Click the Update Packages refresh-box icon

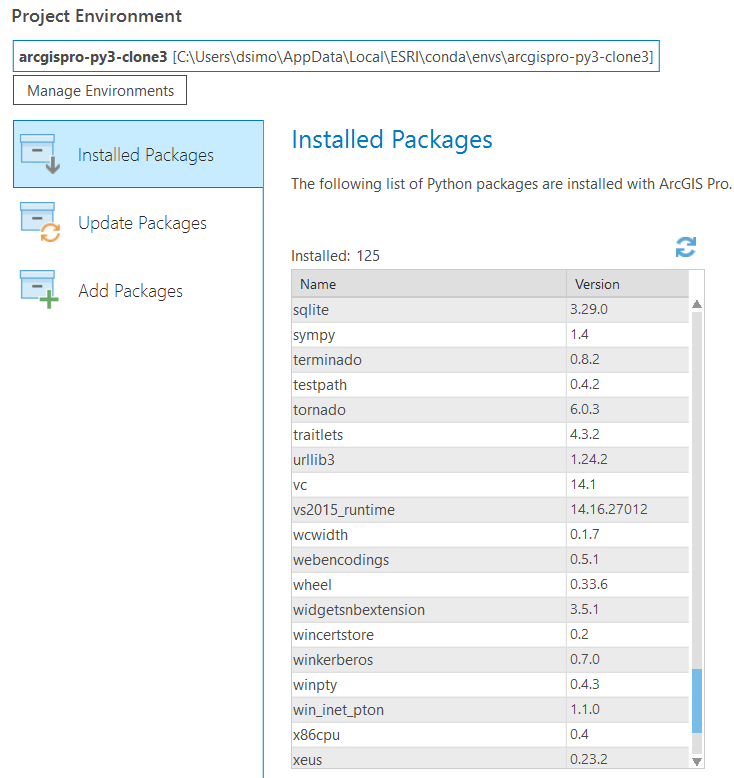pyautogui.click(x=40, y=222)
